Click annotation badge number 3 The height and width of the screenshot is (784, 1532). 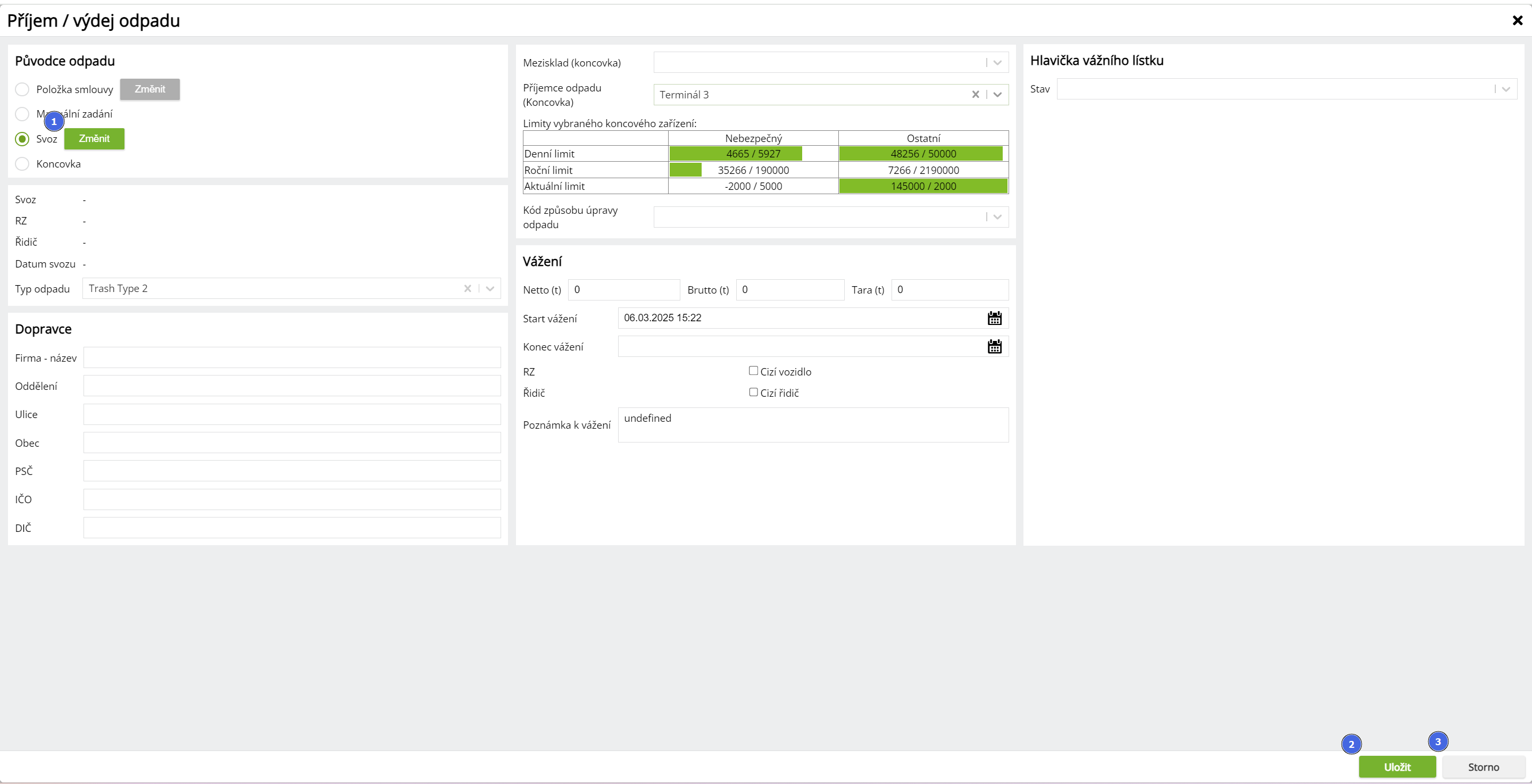point(1438,742)
